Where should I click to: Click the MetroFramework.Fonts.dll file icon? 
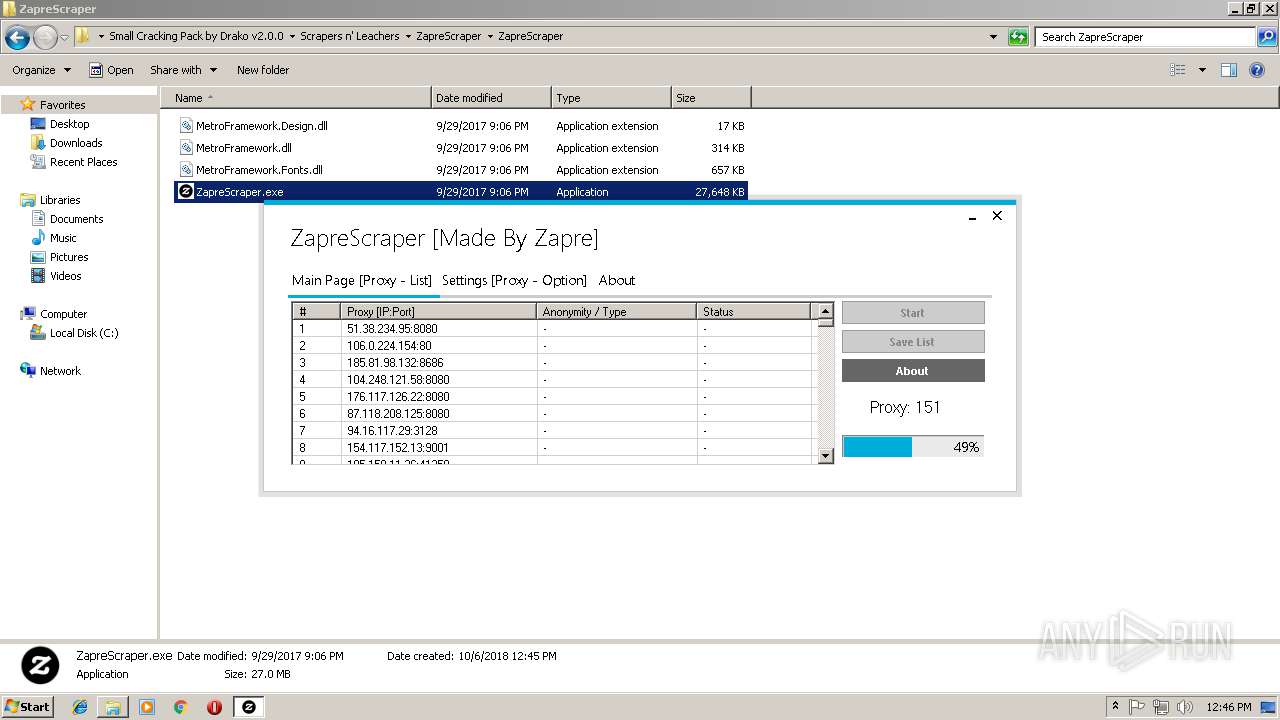click(186, 170)
